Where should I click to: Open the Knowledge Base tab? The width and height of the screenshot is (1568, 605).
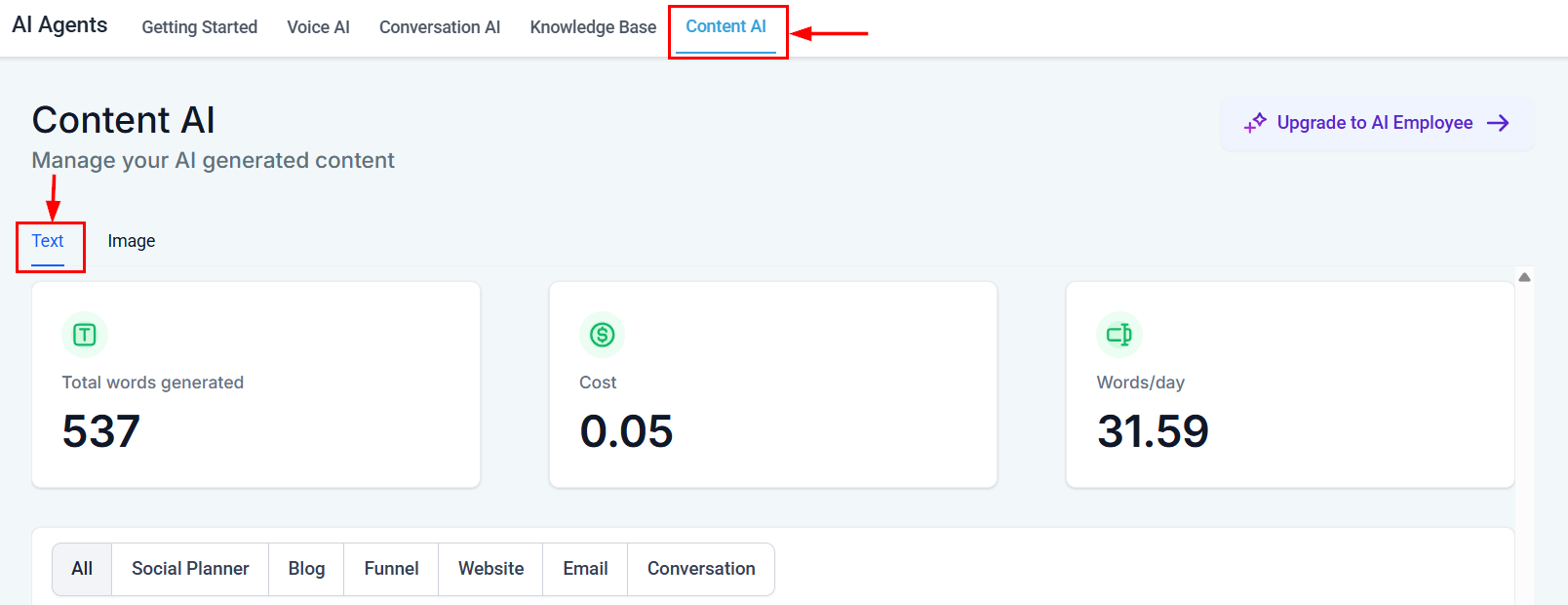592,26
